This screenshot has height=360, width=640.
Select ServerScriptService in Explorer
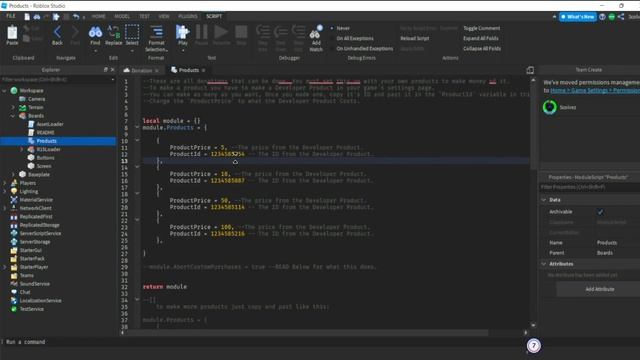coord(40,233)
